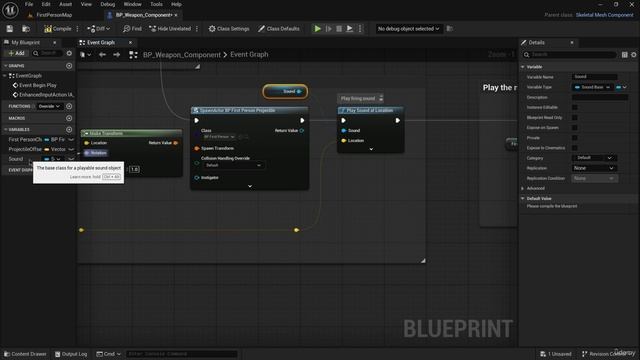This screenshot has width=640, height=360.
Task: Open My Blueprint settings gear
Action: pos(69,53)
